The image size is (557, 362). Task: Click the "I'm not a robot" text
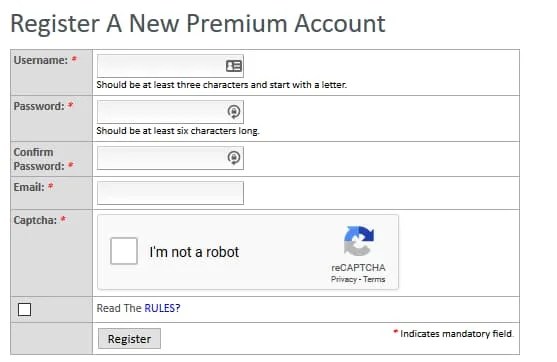point(194,252)
